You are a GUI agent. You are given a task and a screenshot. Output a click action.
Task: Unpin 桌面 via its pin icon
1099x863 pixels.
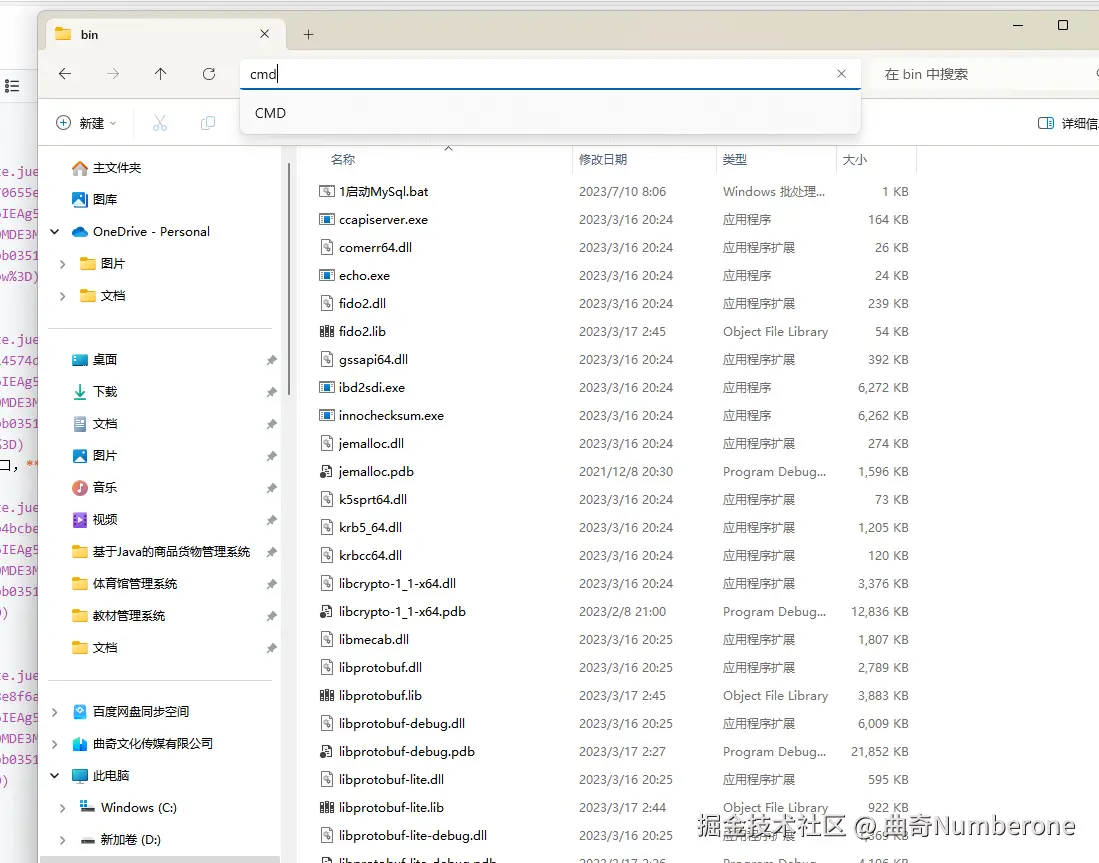[271, 360]
